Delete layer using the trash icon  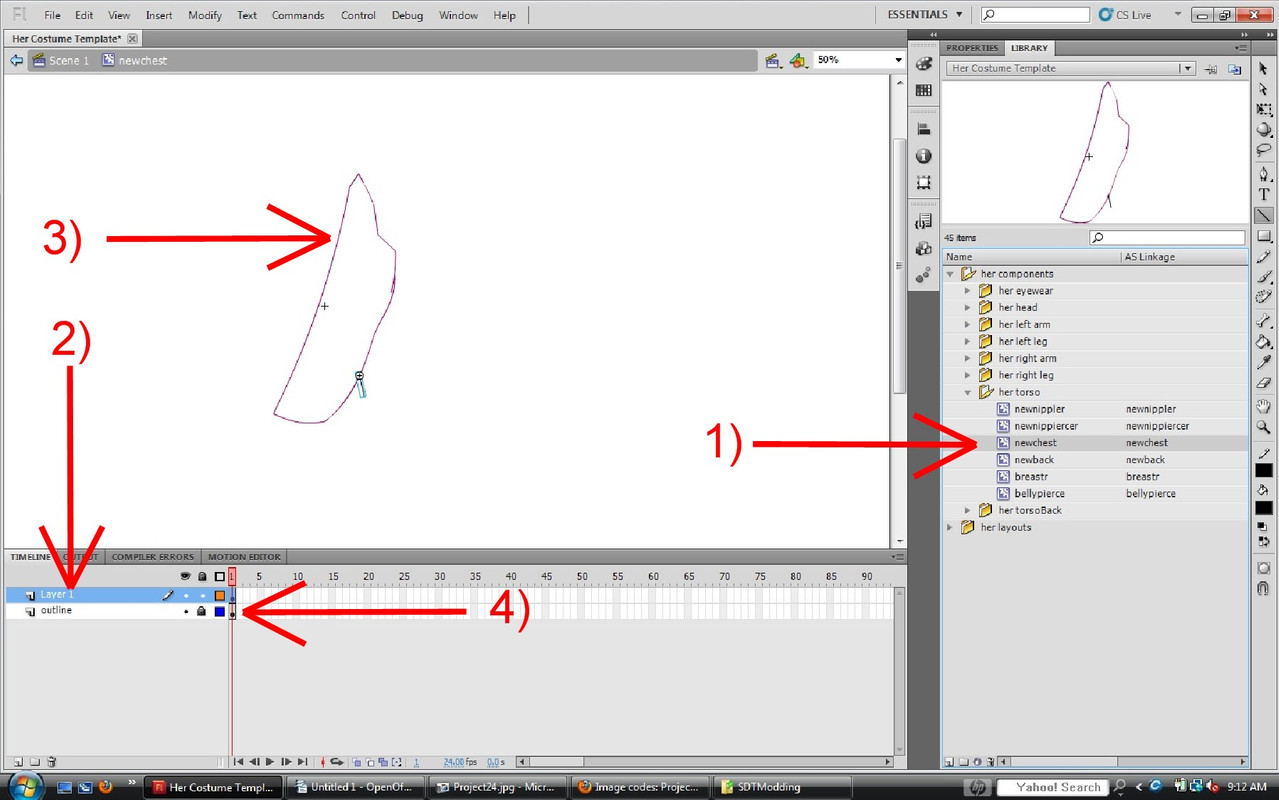pyautogui.click(x=52, y=762)
